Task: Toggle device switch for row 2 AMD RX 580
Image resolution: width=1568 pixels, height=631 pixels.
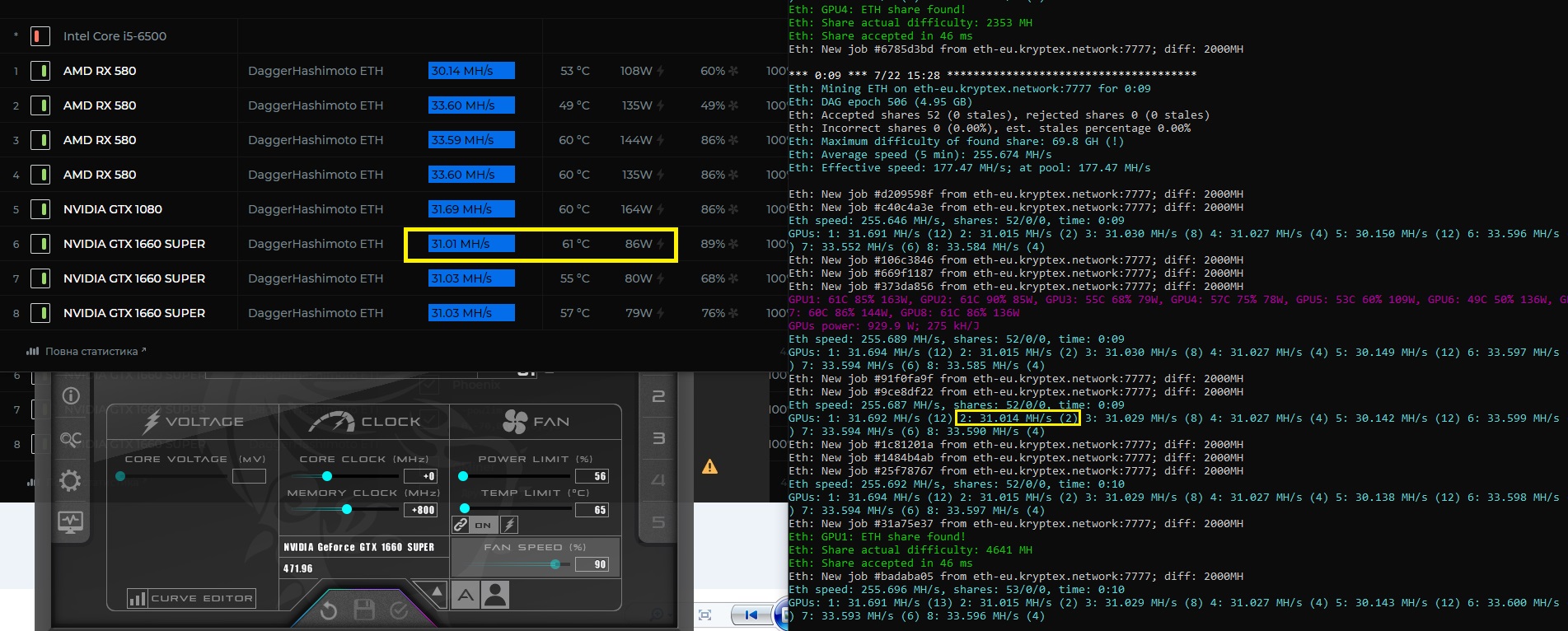Action: (40, 105)
